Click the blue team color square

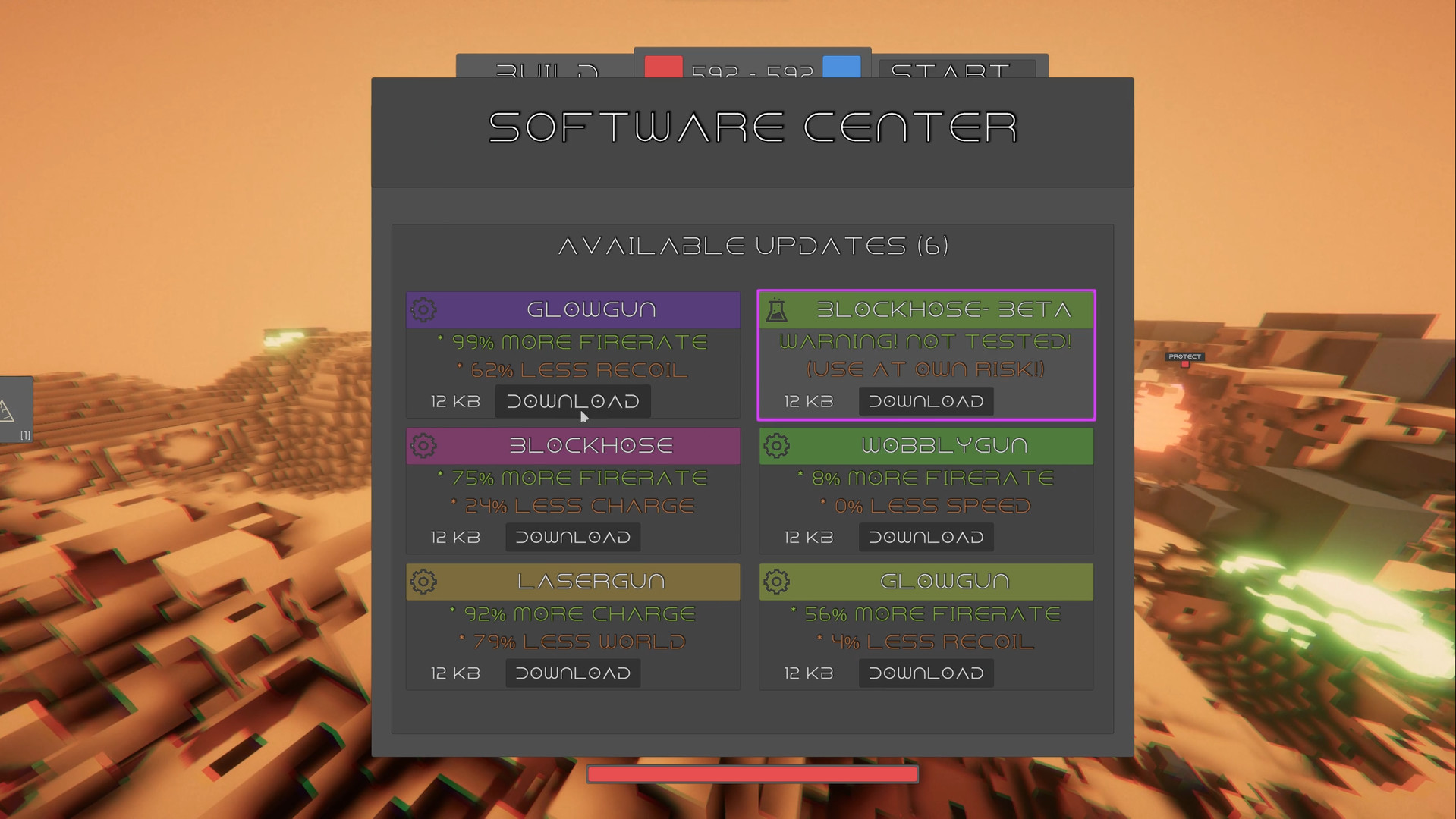[x=841, y=67]
